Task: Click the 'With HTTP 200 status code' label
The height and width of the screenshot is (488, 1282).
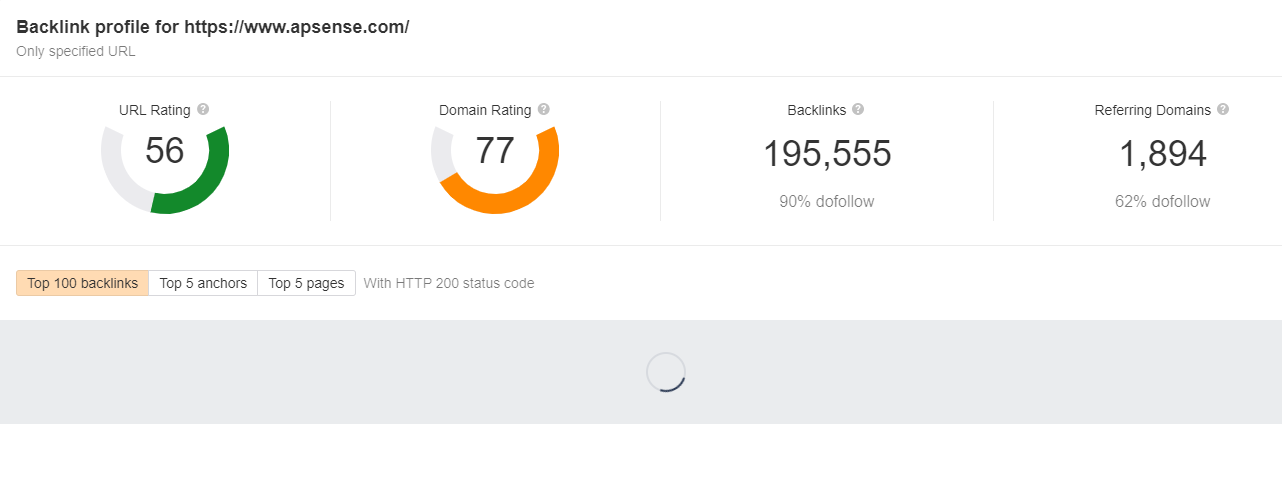Action: coord(449,283)
